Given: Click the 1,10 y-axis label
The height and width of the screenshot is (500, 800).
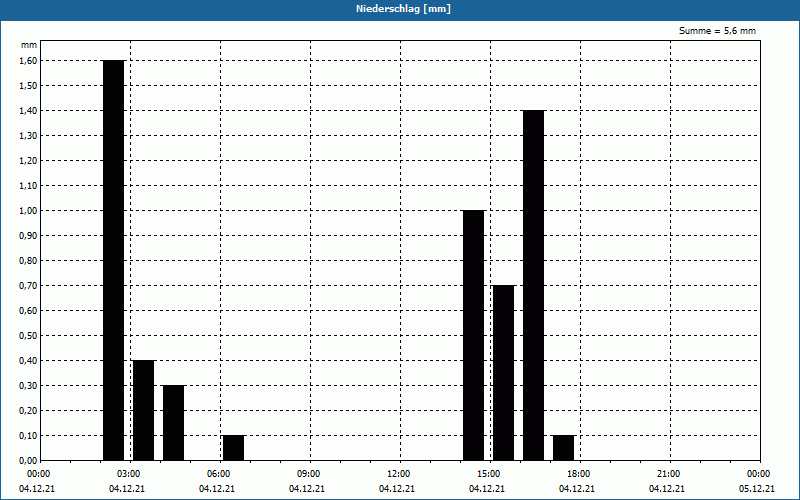Looking at the screenshot, I should point(28,185).
